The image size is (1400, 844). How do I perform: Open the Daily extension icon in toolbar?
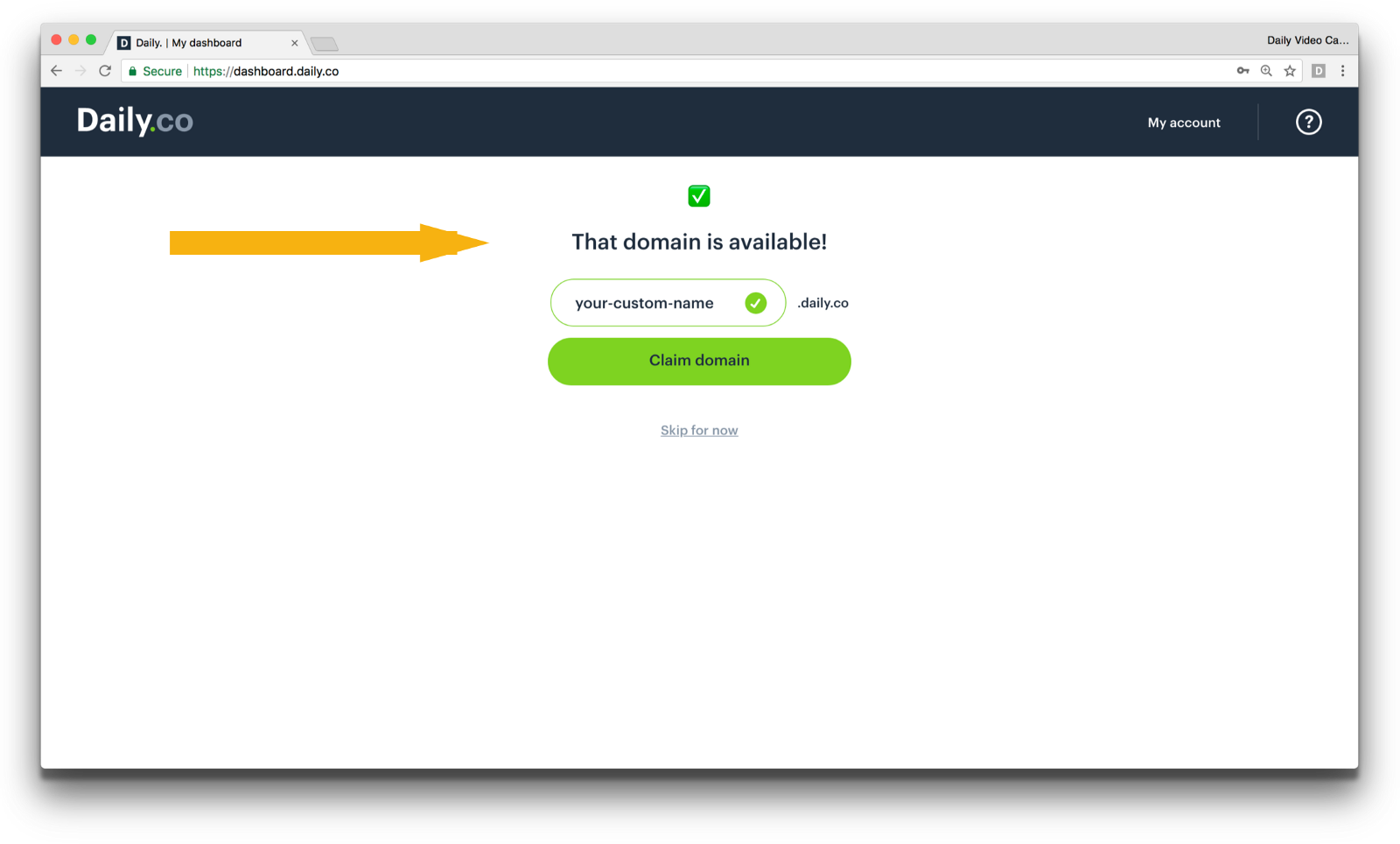(1319, 71)
